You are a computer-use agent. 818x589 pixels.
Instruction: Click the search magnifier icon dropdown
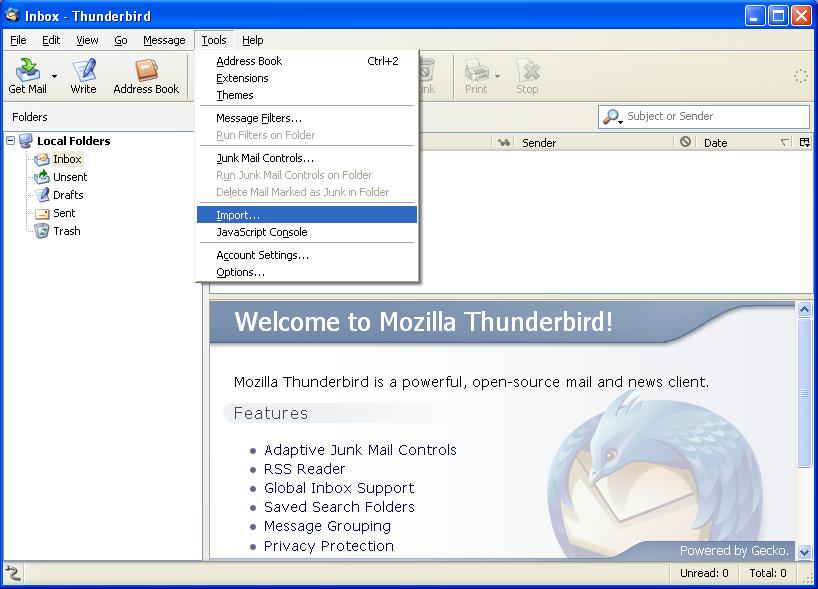612,117
